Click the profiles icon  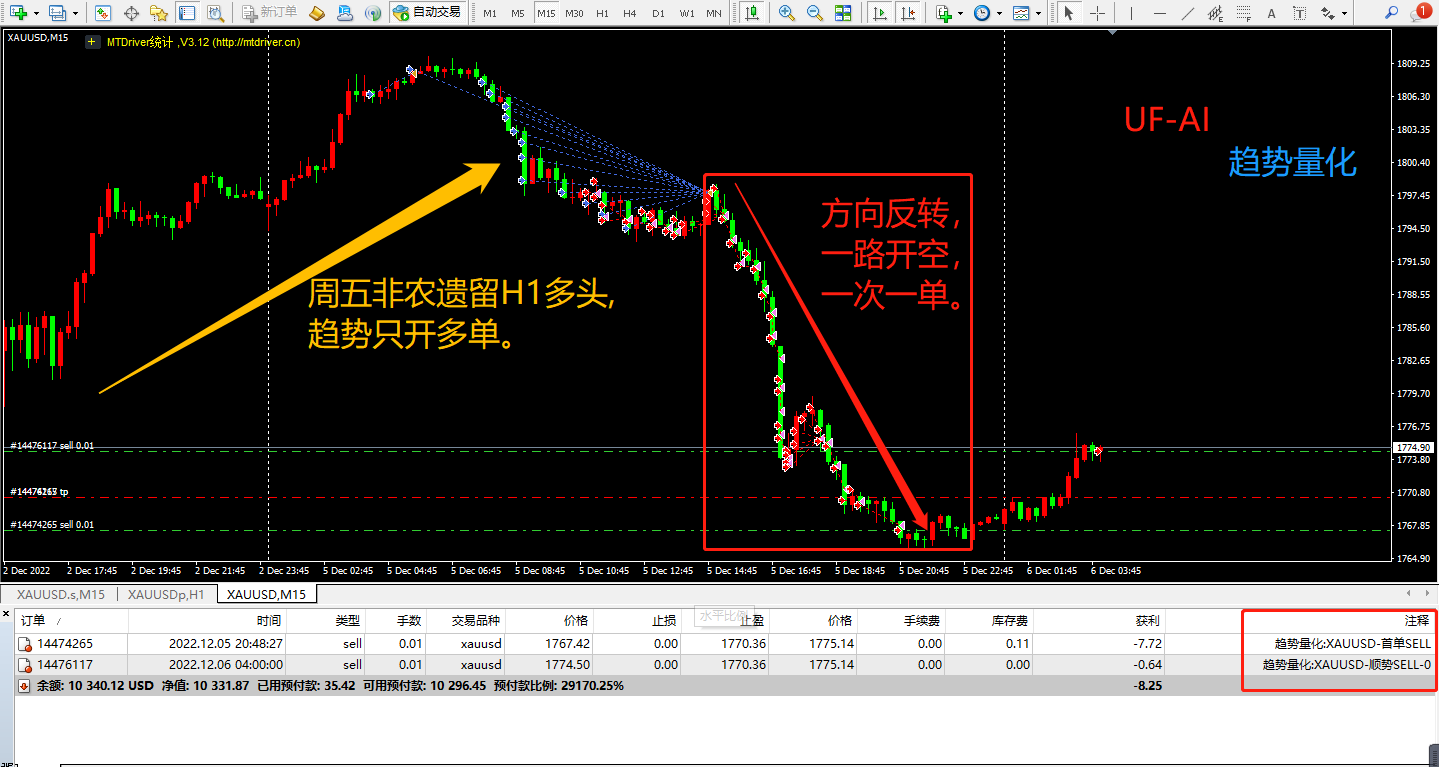click(x=56, y=13)
